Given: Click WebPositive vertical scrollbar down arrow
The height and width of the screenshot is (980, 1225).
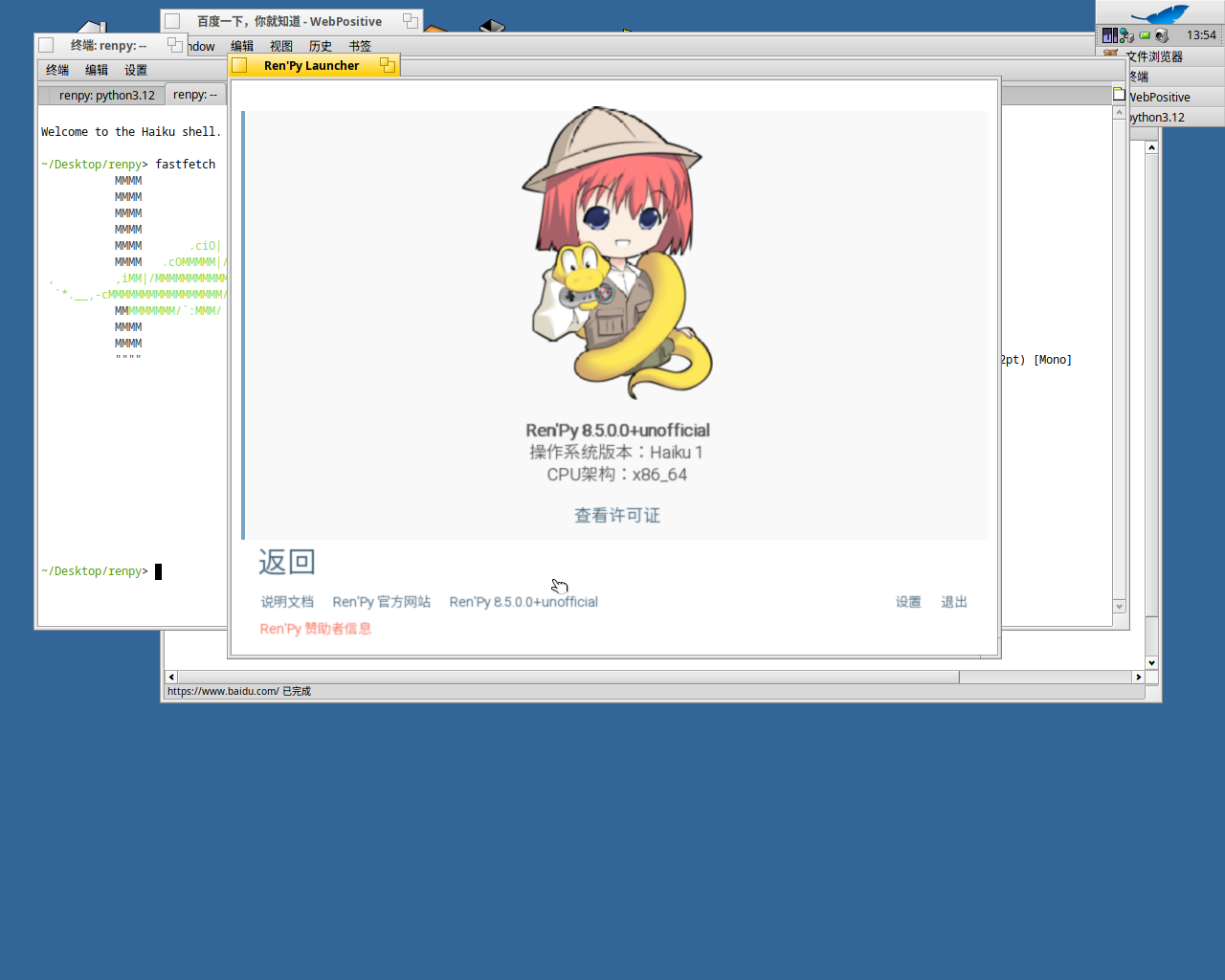Looking at the screenshot, I should (x=1151, y=662).
